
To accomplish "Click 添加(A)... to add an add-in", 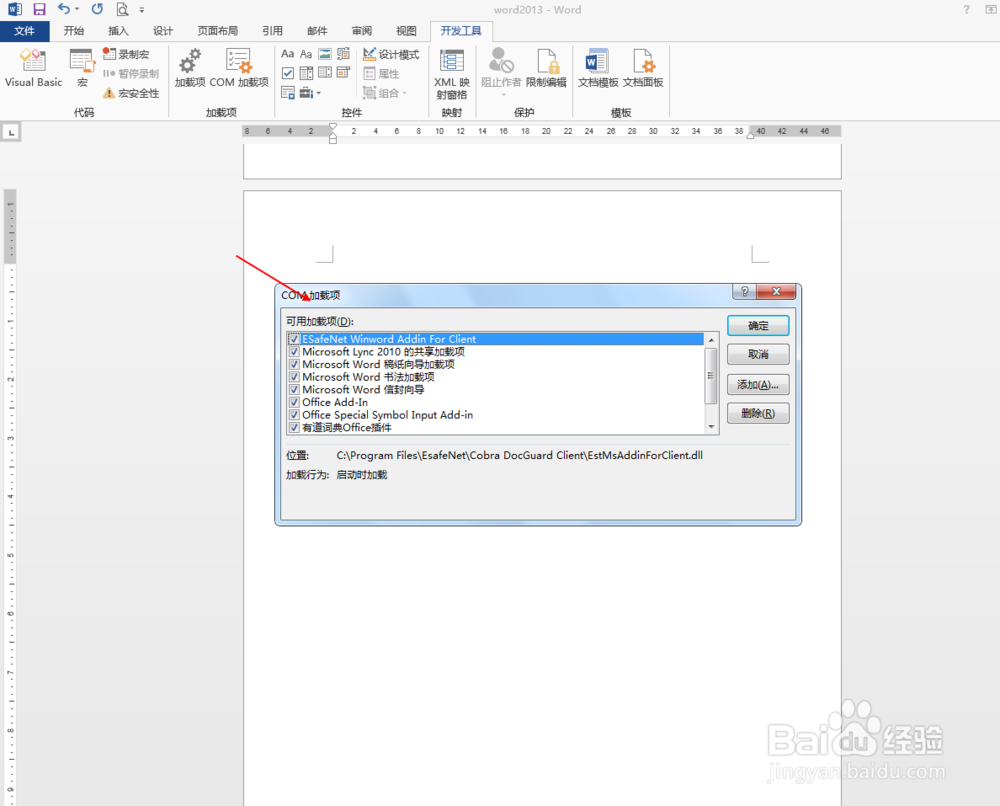I will [x=758, y=385].
